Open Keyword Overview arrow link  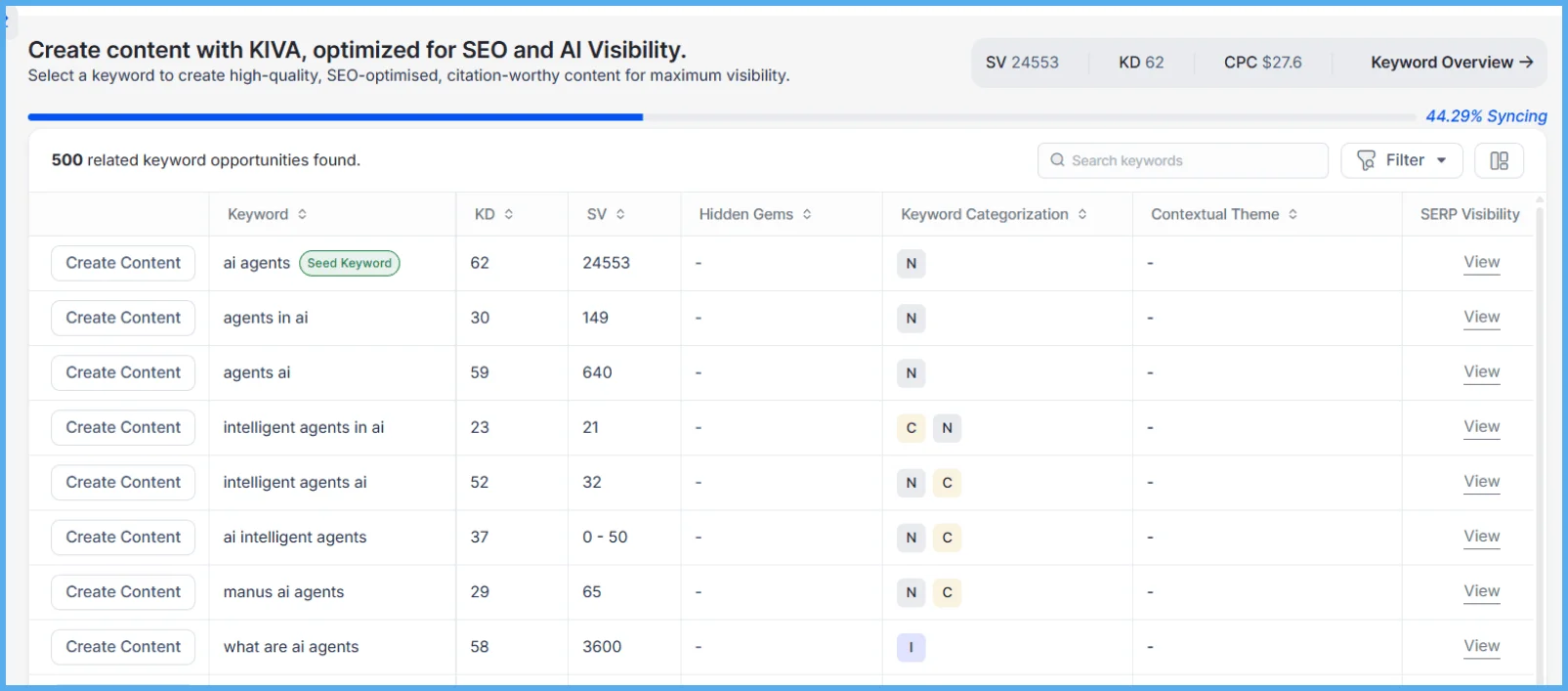pos(1451,63)
